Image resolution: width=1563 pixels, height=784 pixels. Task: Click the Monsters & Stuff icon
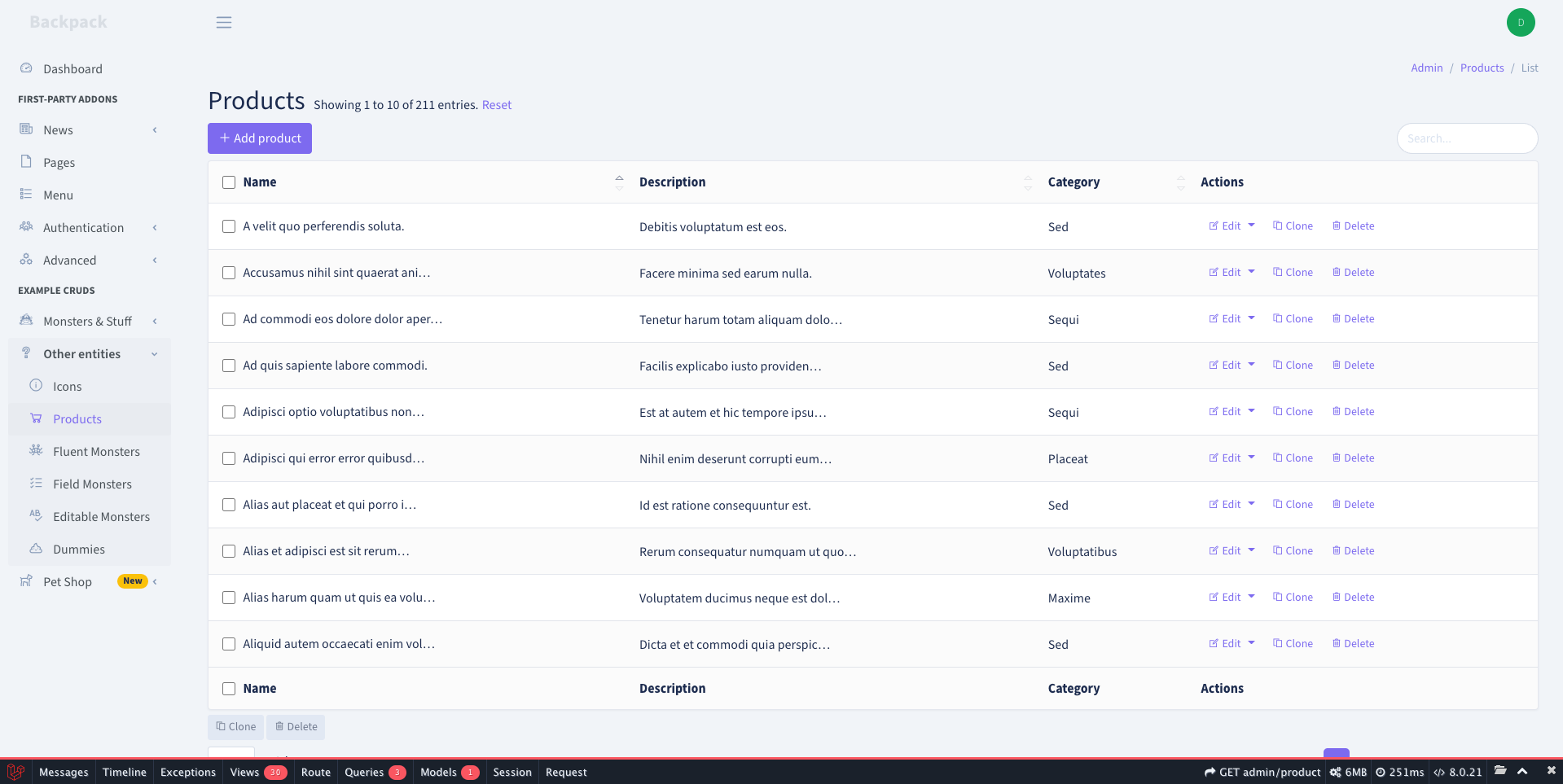tap(26, 321)
